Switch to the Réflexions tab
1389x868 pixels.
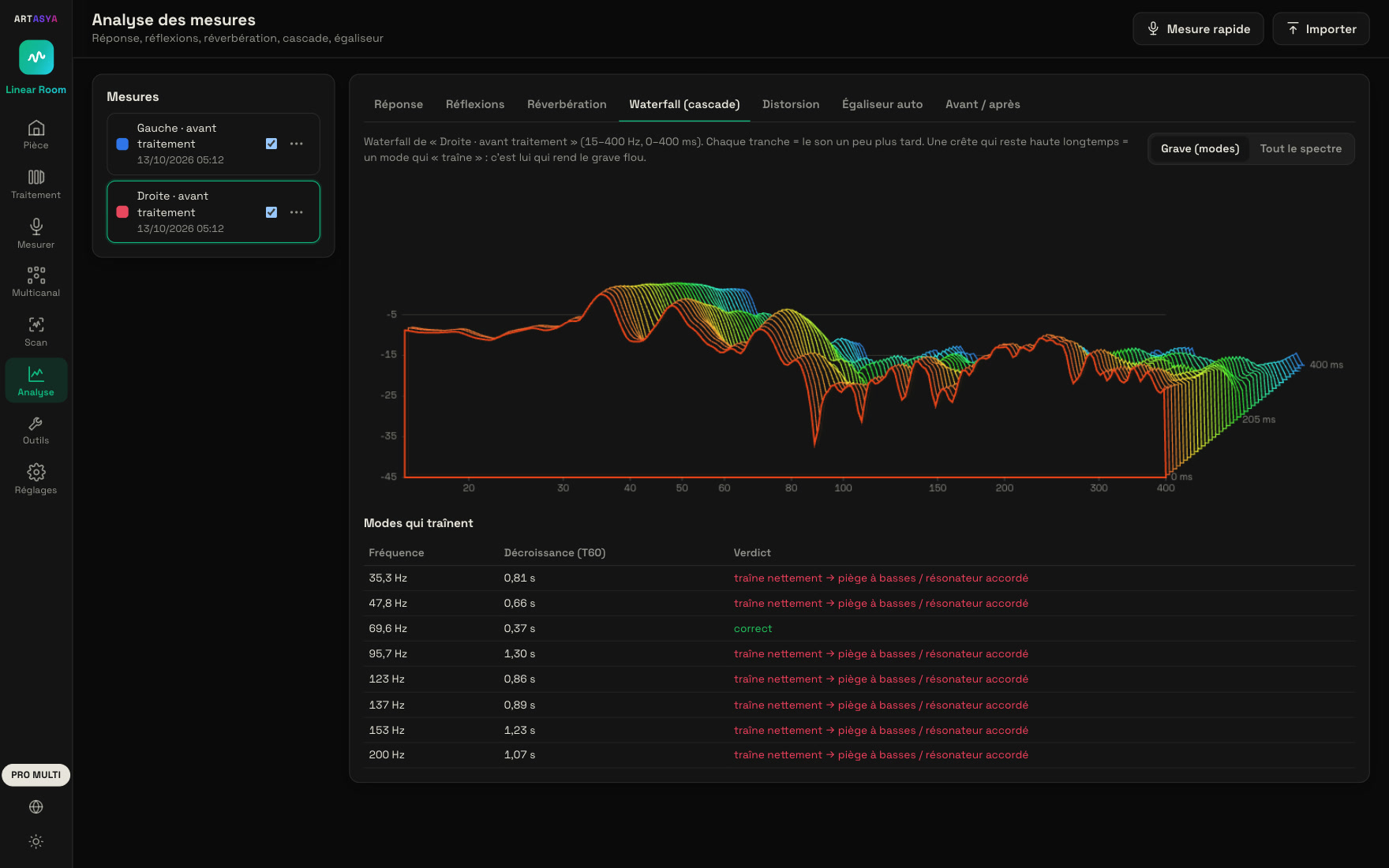(x=475, y=104)
